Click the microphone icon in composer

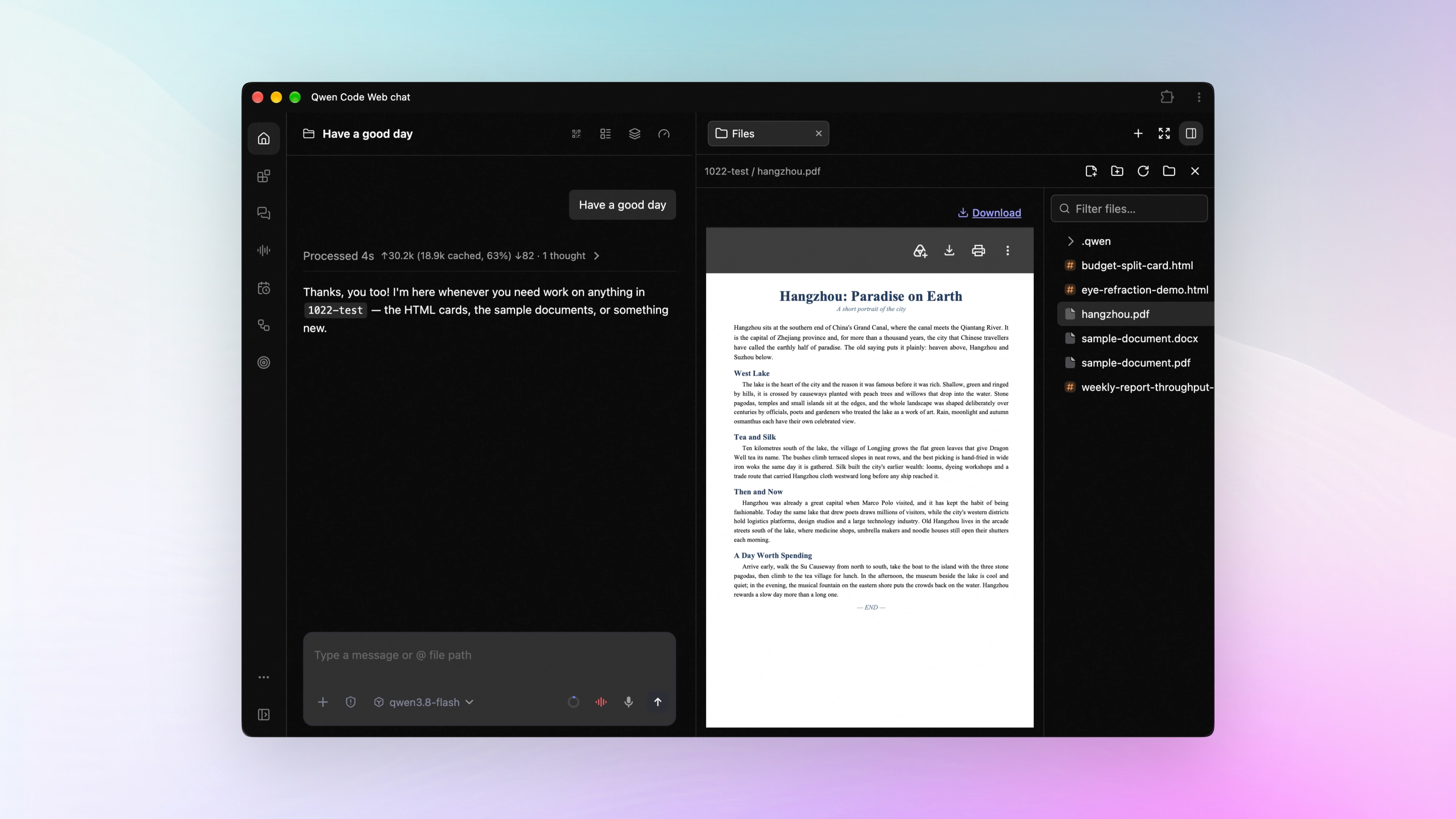point(628,702)
